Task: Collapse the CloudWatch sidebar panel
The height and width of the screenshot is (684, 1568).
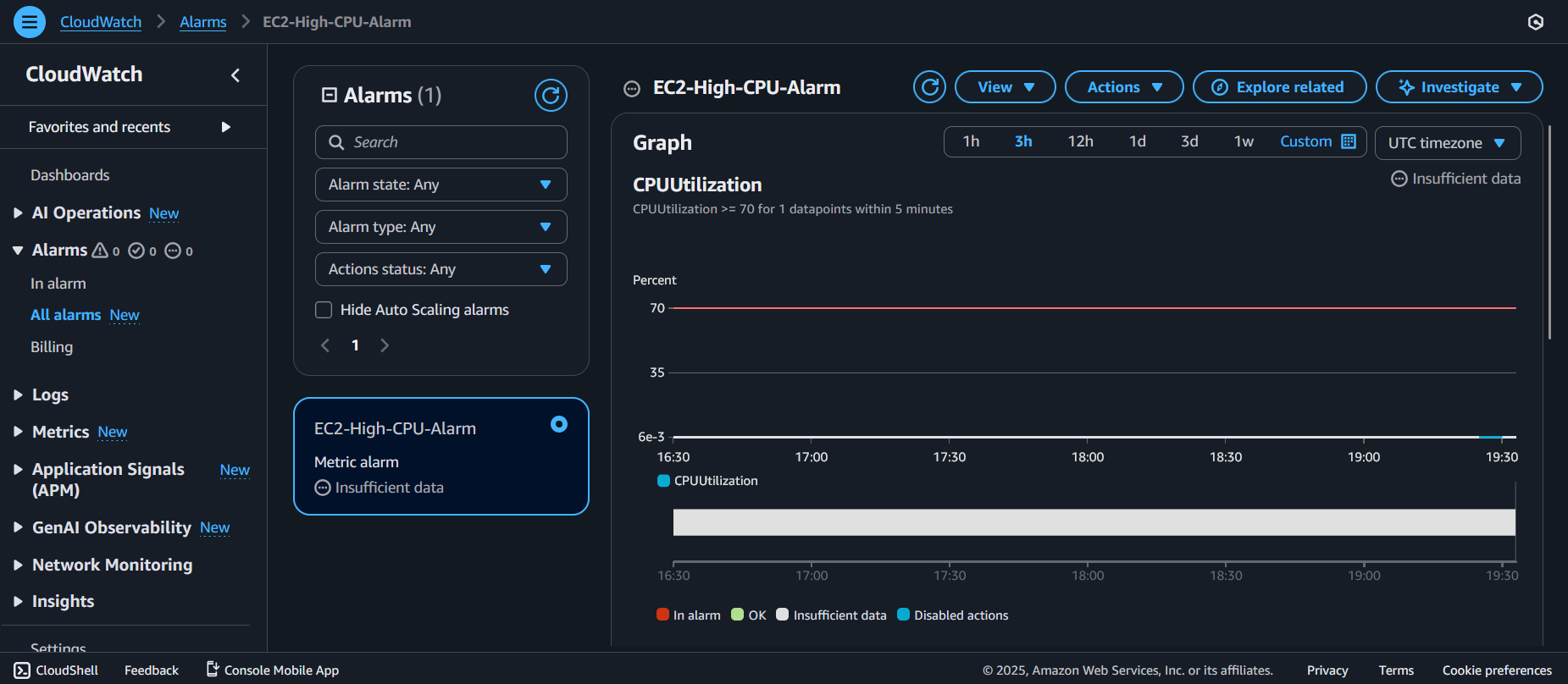Action: coord(235,75)
